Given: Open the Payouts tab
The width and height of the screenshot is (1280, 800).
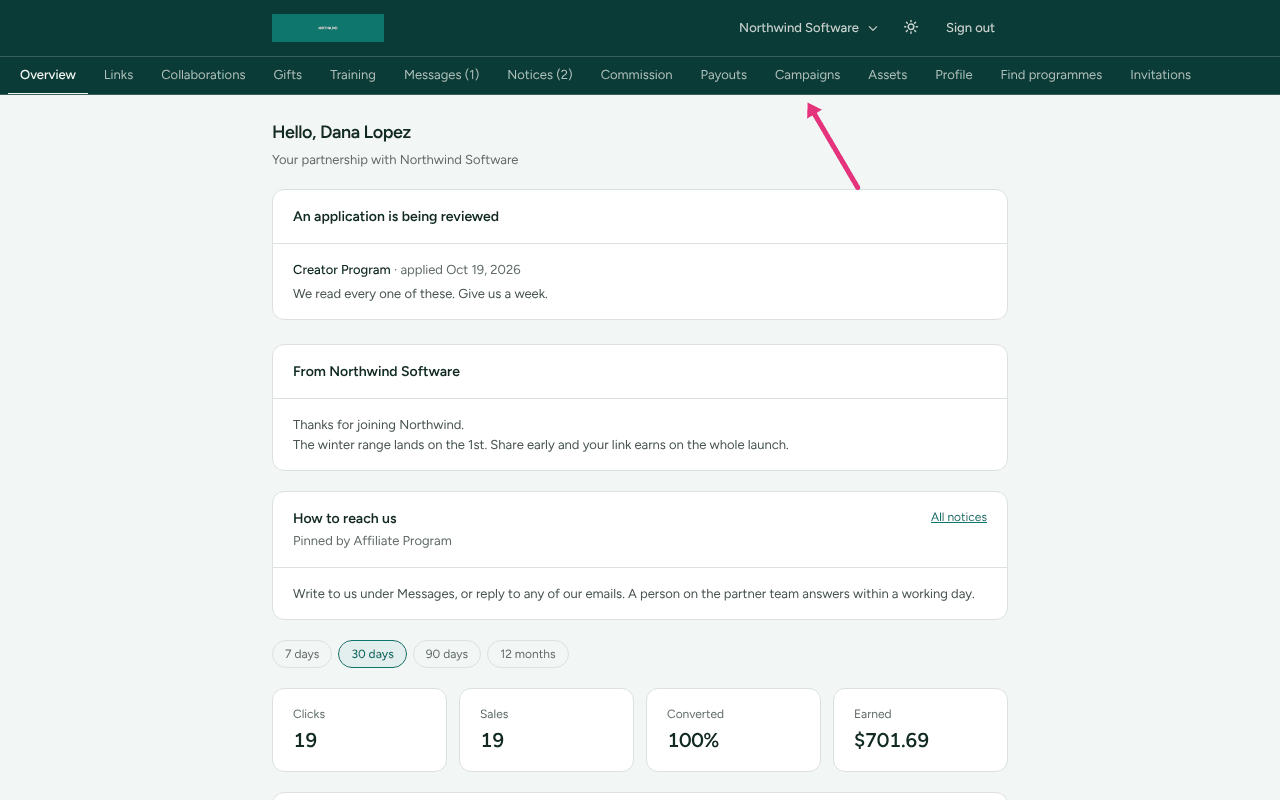Looking at the screenshot, I should click(x=724, y=75).
